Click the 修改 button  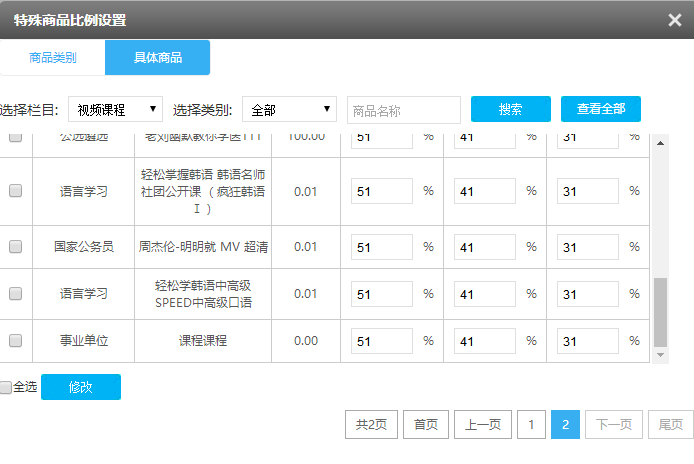click(80, 387)
